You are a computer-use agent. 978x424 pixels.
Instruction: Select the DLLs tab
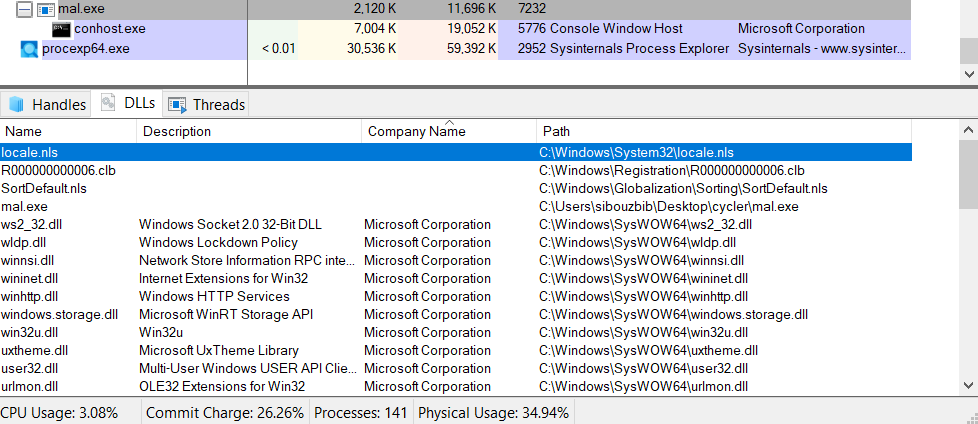[128, 104]
